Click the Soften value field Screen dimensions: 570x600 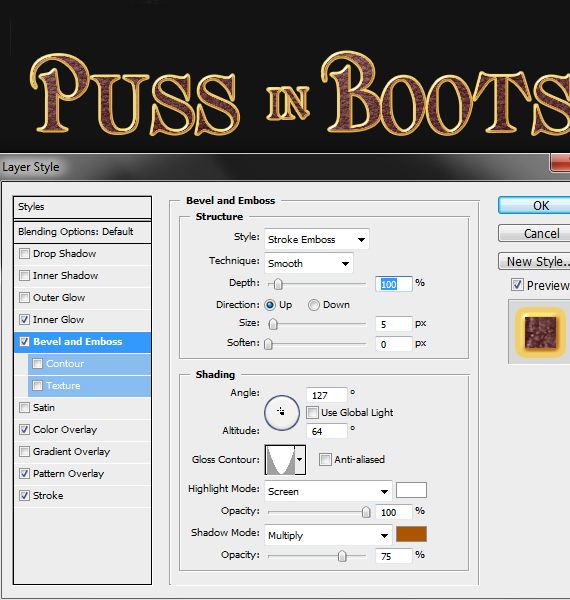pos(394,344)
